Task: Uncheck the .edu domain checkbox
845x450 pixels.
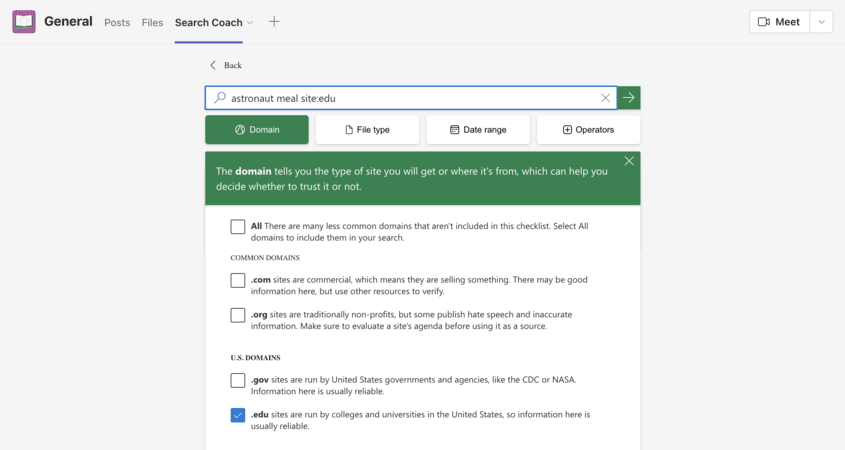Action: [238, 415]
